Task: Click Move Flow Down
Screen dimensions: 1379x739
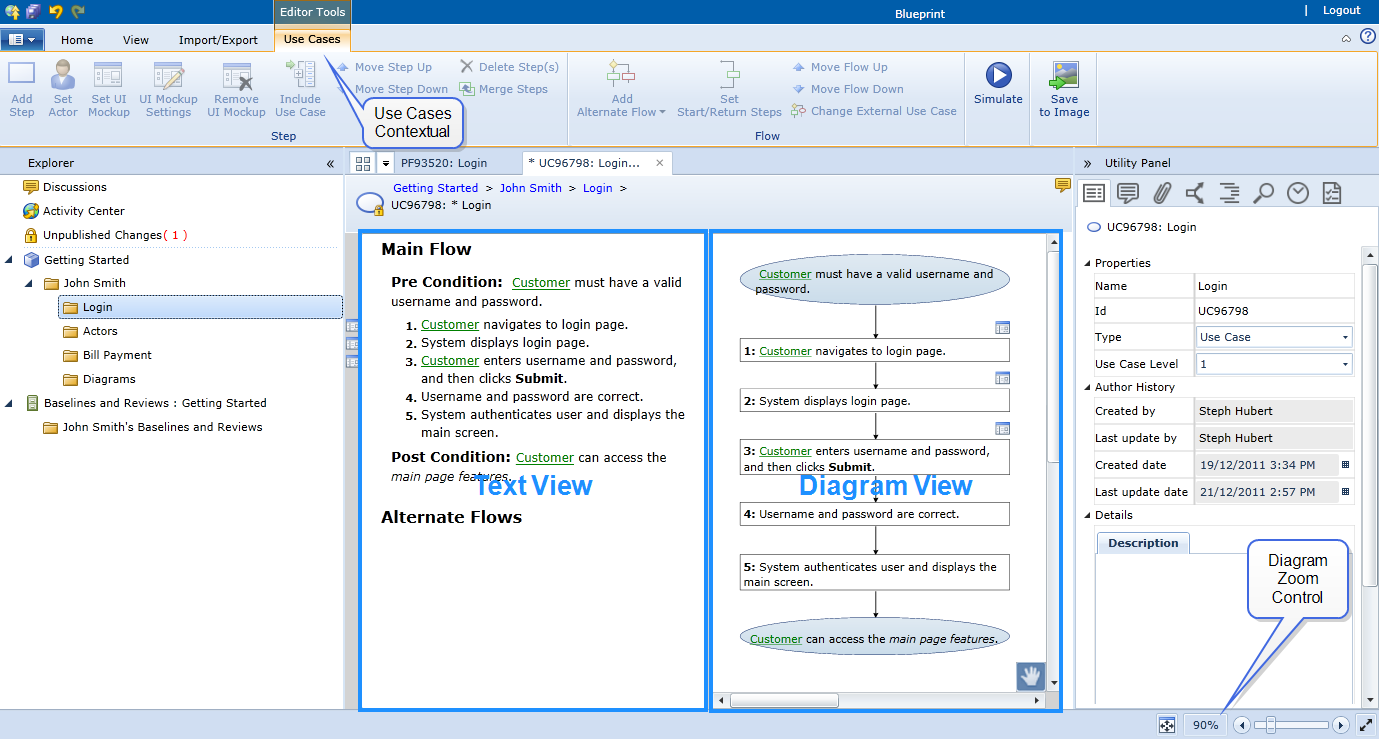Action: [848, 89]
